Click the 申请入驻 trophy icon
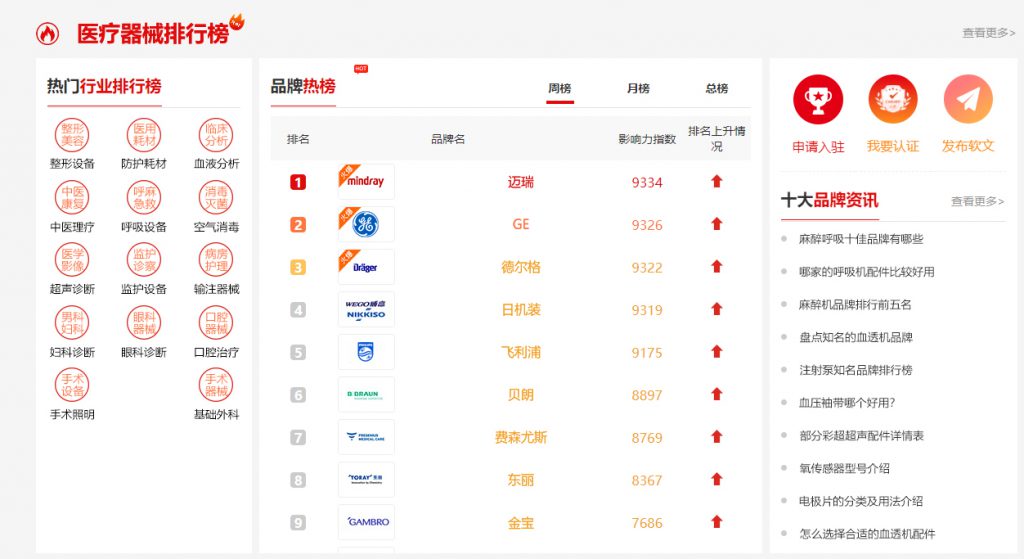Viewport: 1024px width, 559px height. coord(818,99)
